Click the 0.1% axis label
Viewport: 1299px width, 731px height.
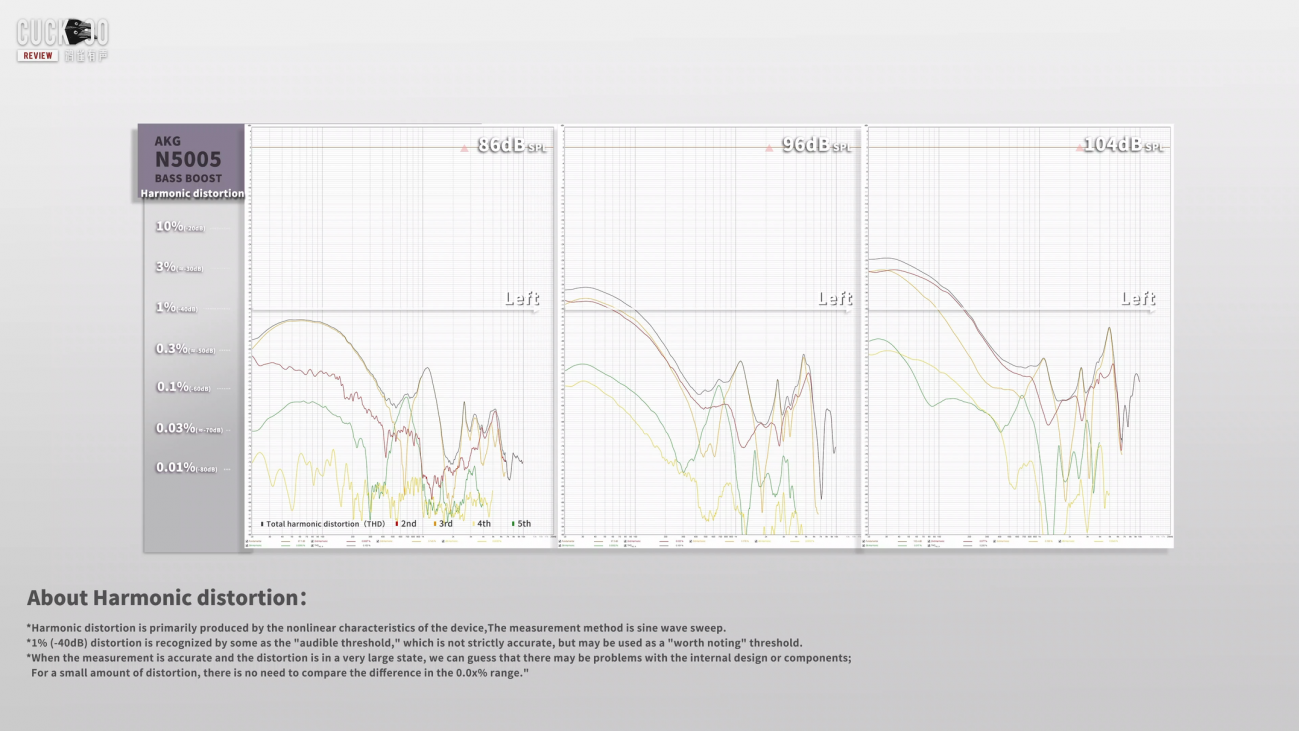[x=183, y=387]
